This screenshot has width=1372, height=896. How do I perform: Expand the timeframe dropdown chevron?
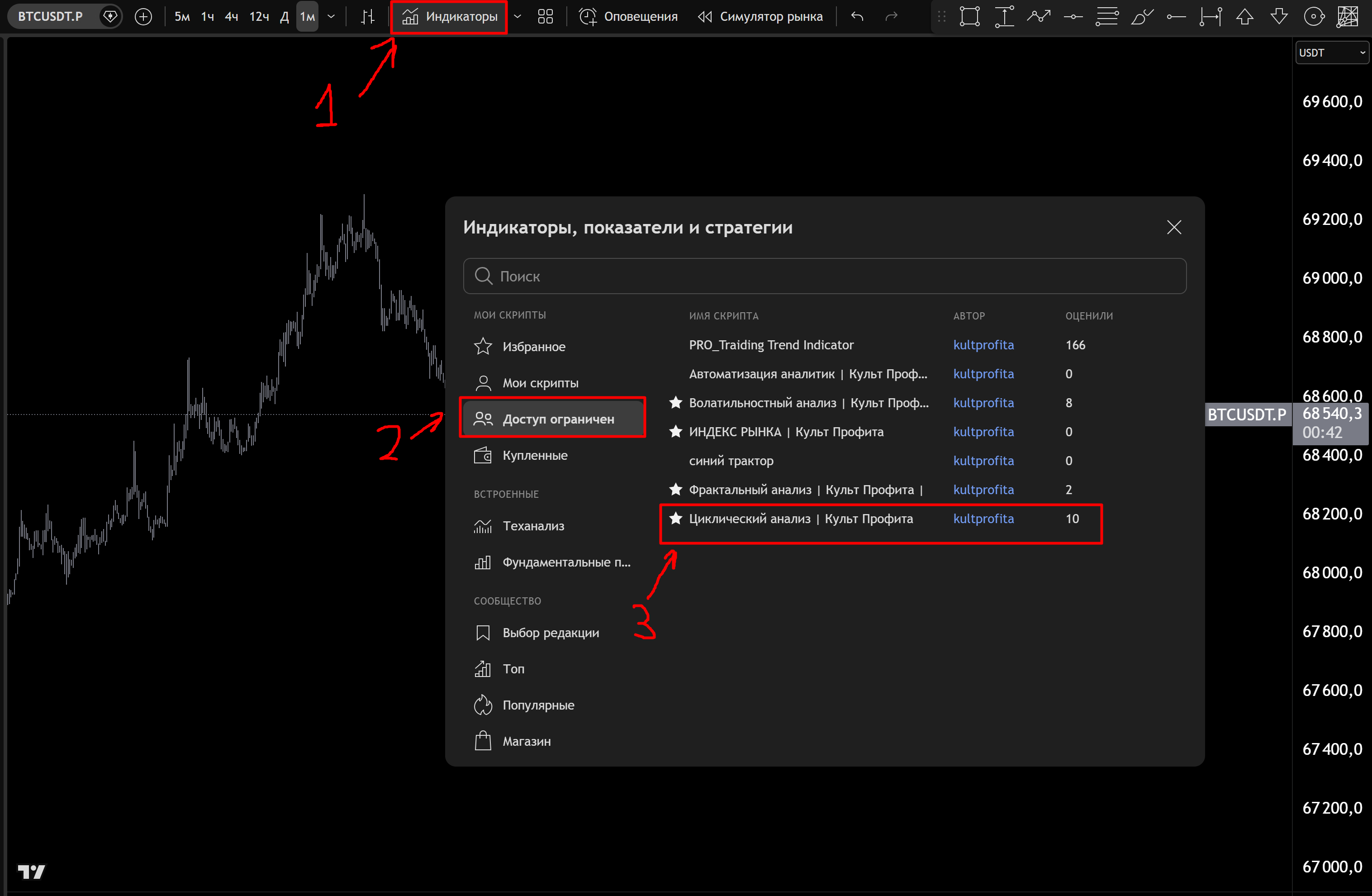click(331, 17)
